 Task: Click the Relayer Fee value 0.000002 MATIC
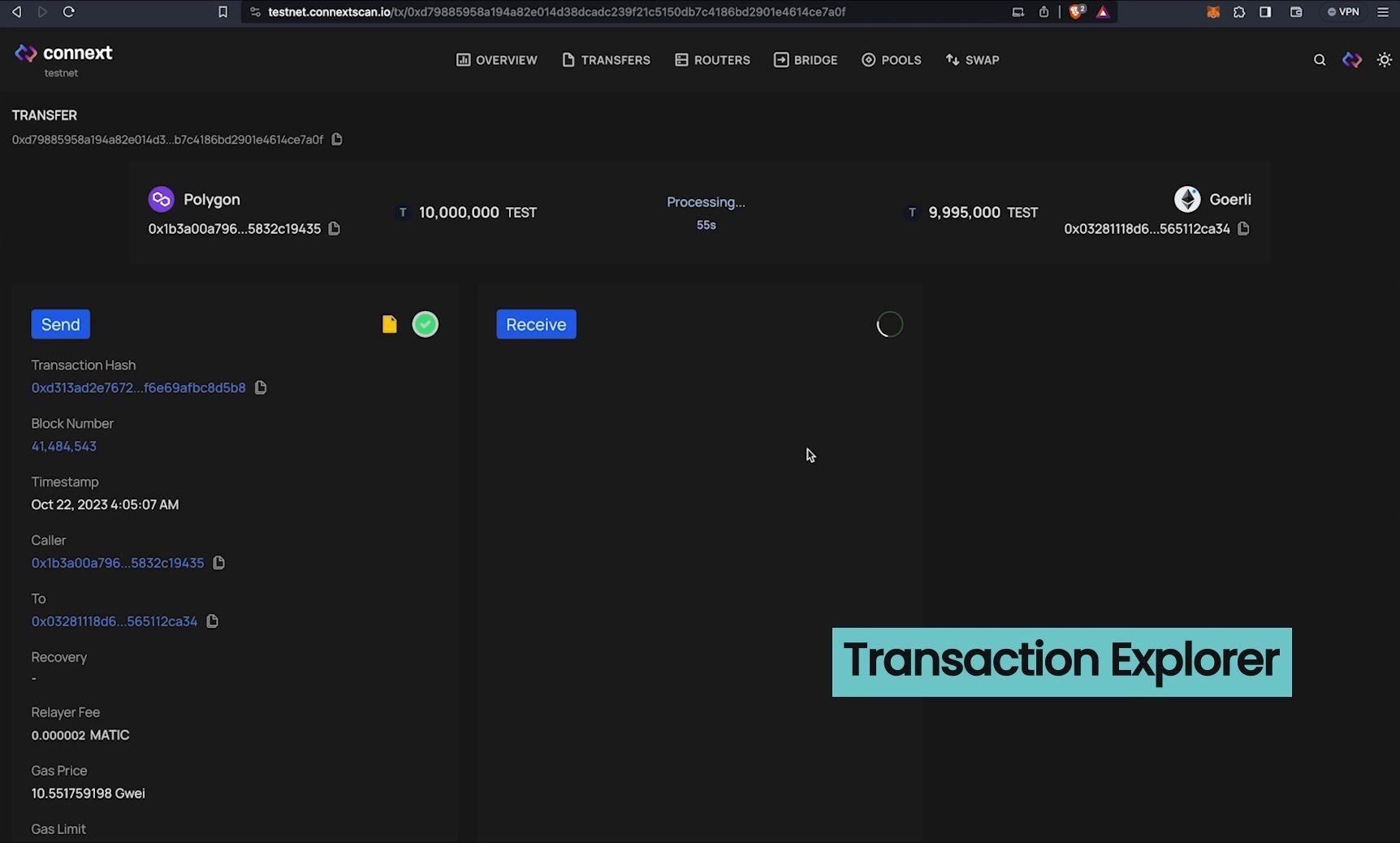(80, 735)
